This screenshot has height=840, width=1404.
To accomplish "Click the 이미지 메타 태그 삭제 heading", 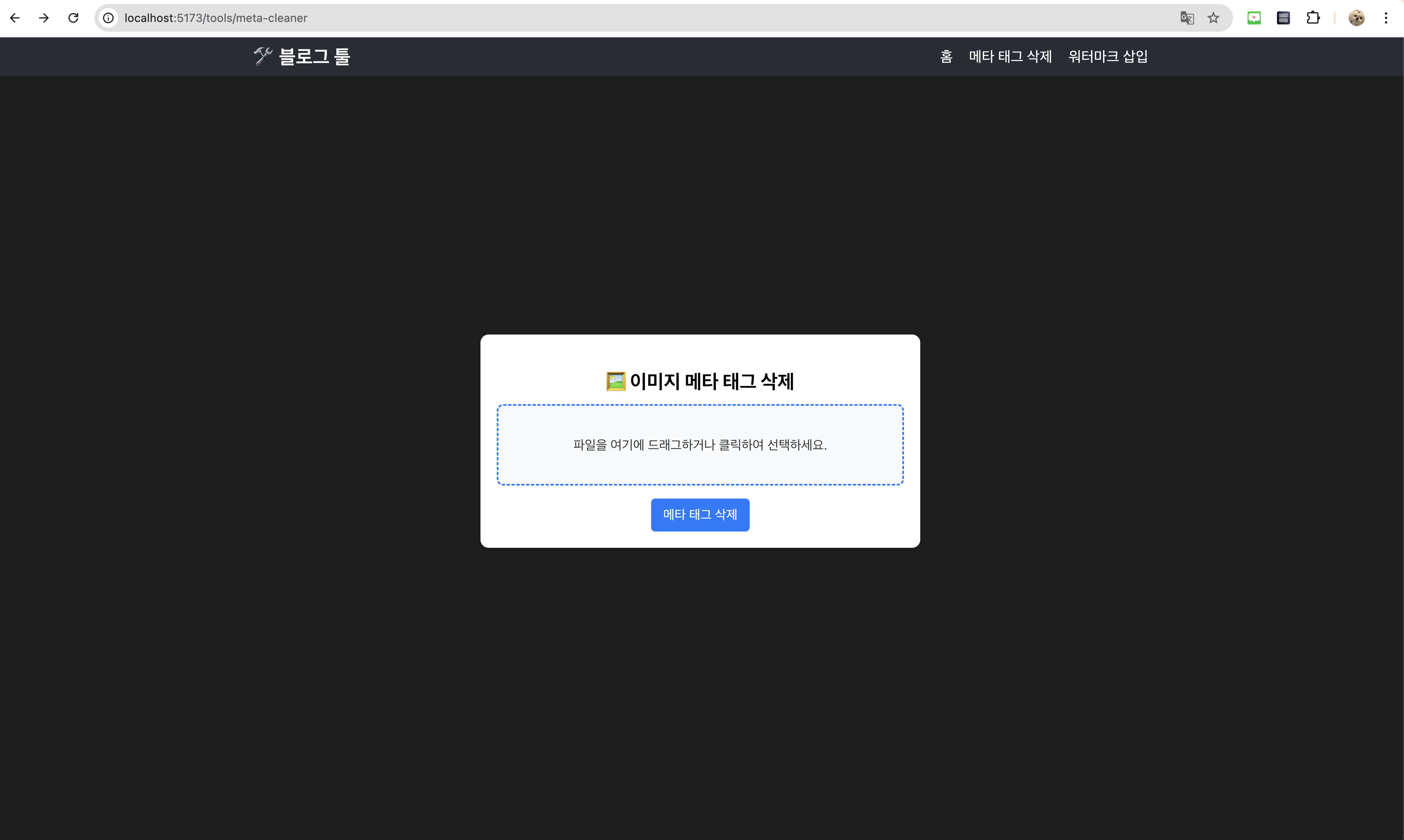I will coord(700,381).
